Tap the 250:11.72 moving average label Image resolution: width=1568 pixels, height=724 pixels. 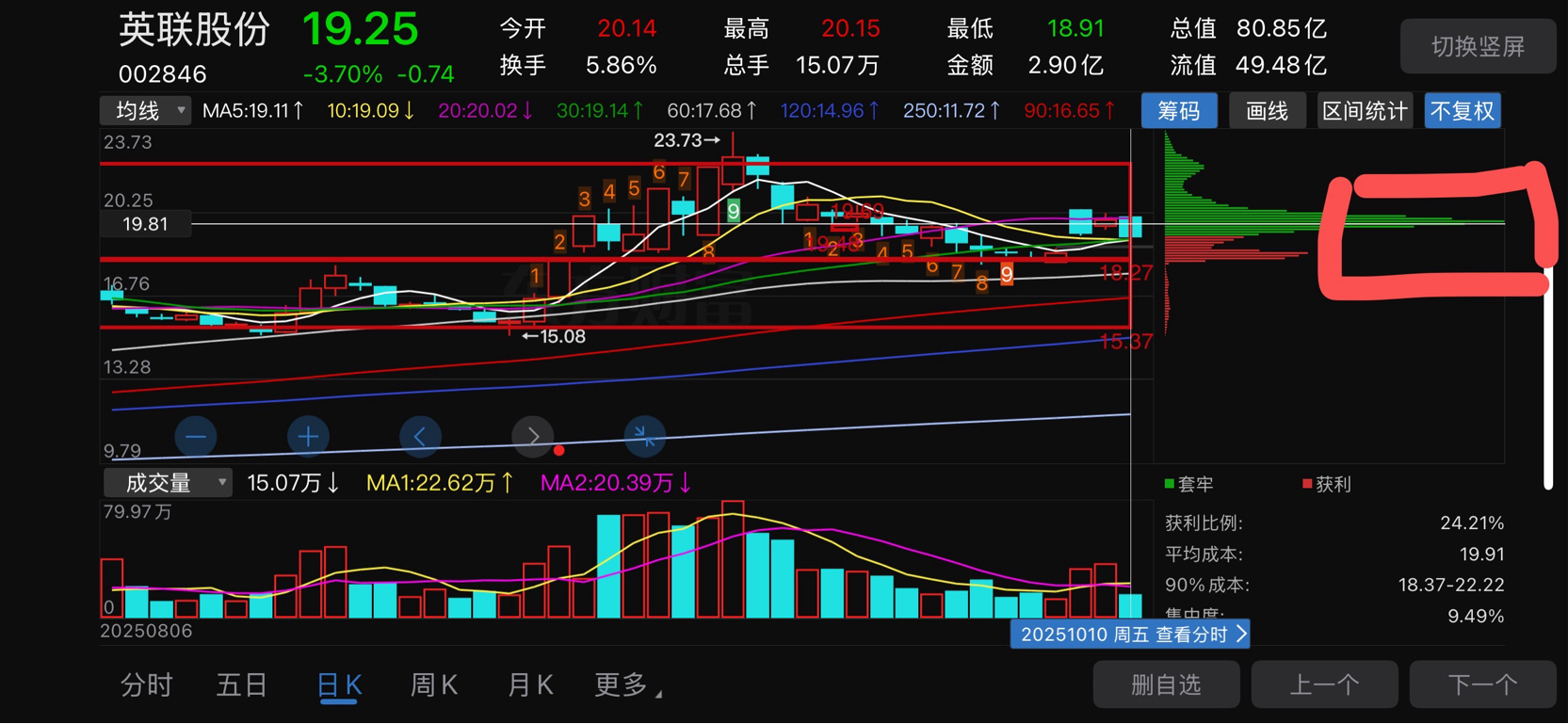coord(952,111)
